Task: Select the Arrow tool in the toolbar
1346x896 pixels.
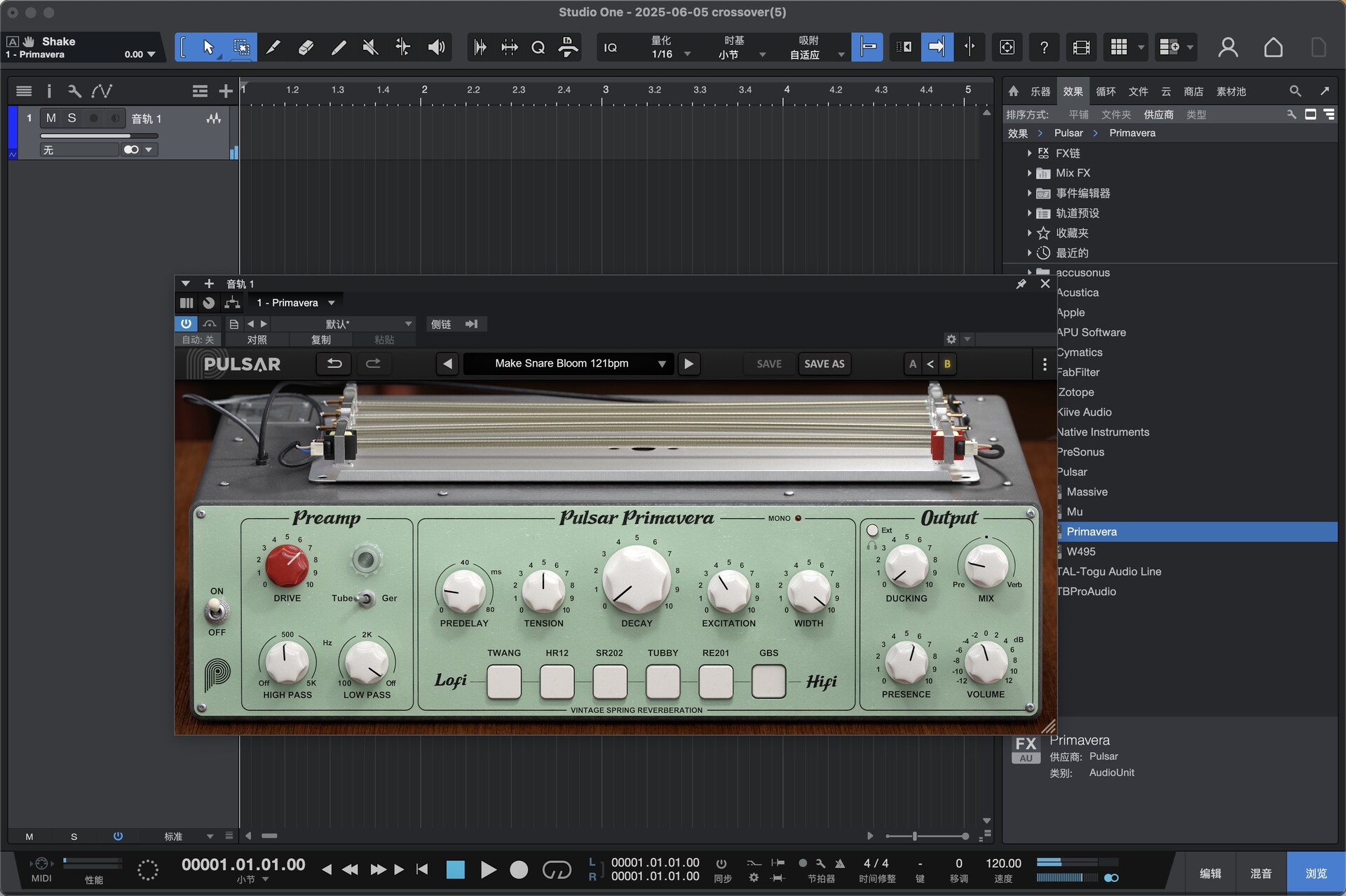Action: 208,47
